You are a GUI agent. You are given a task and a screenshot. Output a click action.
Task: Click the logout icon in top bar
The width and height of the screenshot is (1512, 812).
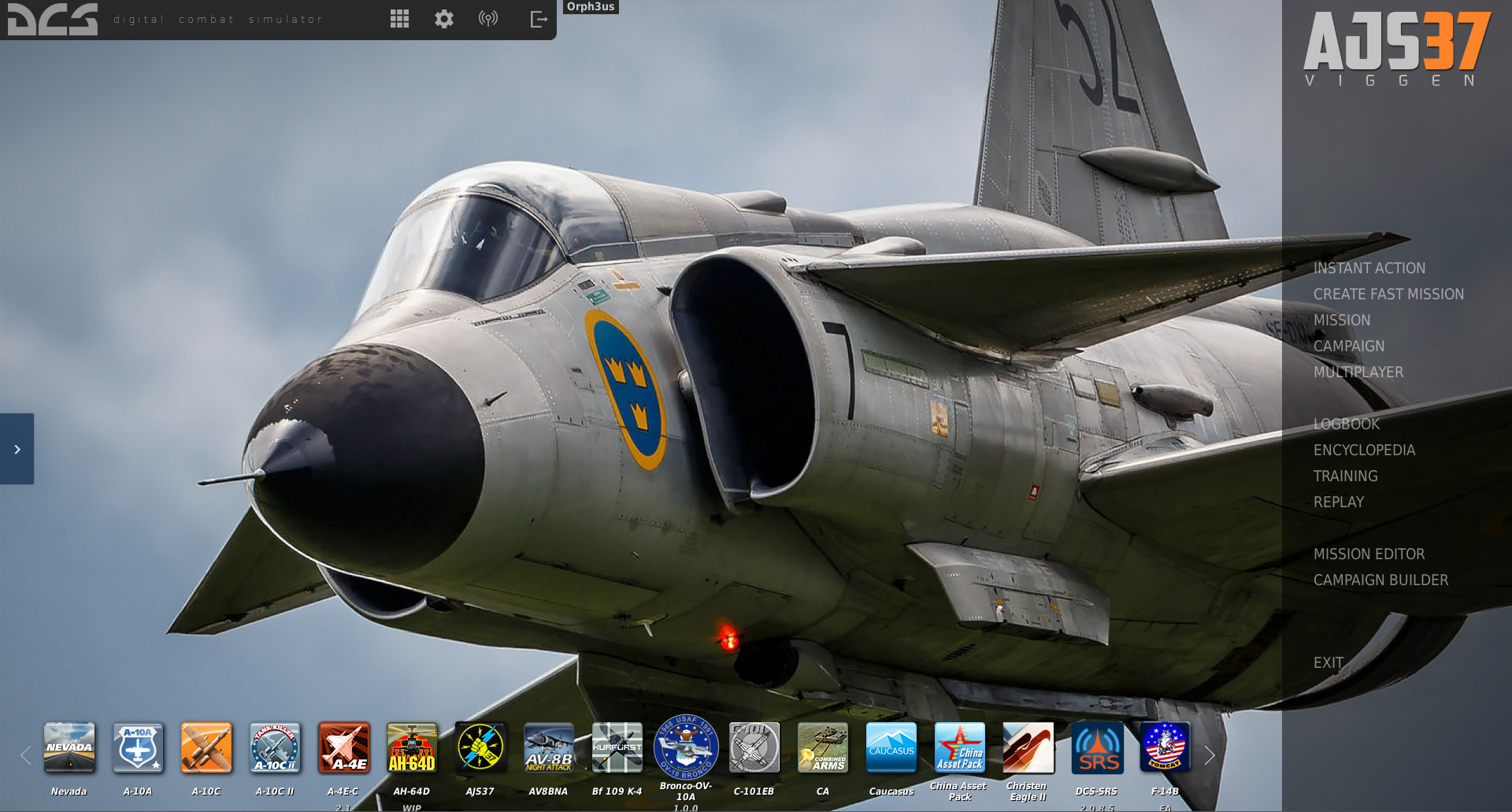[539, 19]
